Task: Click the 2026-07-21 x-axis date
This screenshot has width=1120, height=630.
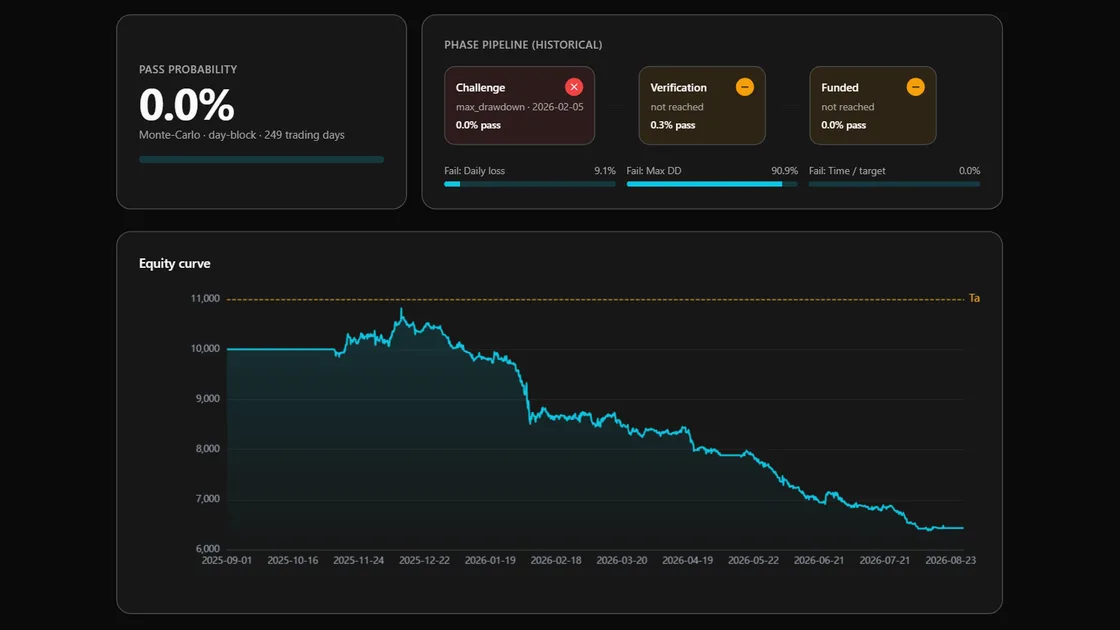Action: coord(884,561)
